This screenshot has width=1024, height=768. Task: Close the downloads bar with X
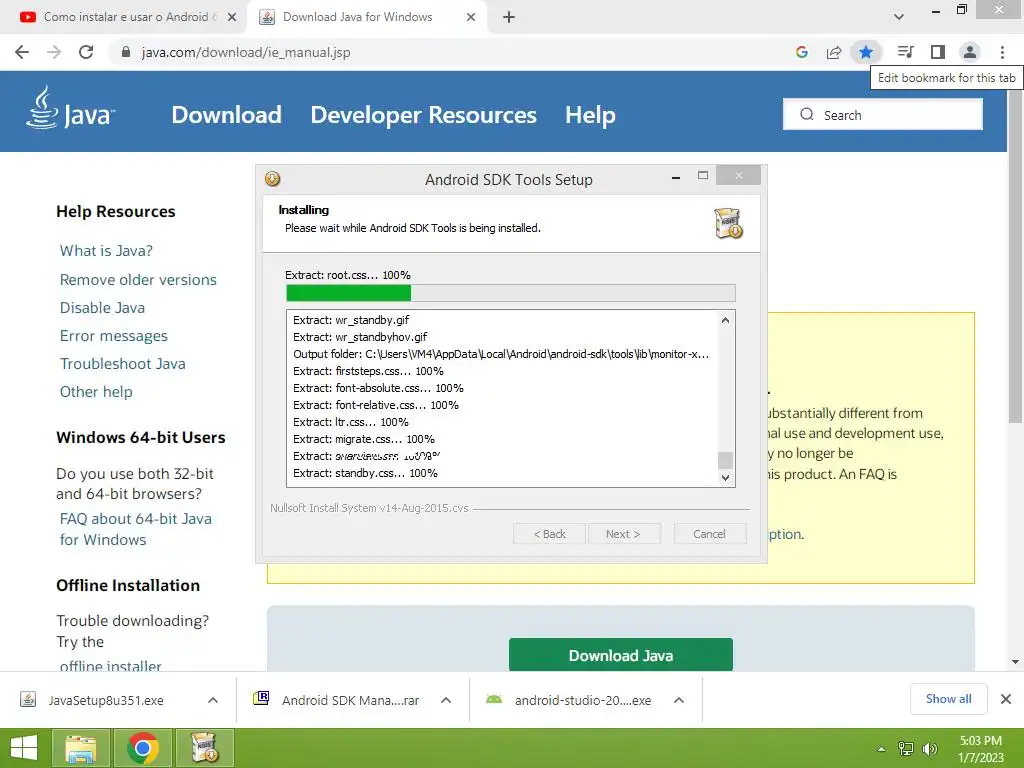(1006, 699)
